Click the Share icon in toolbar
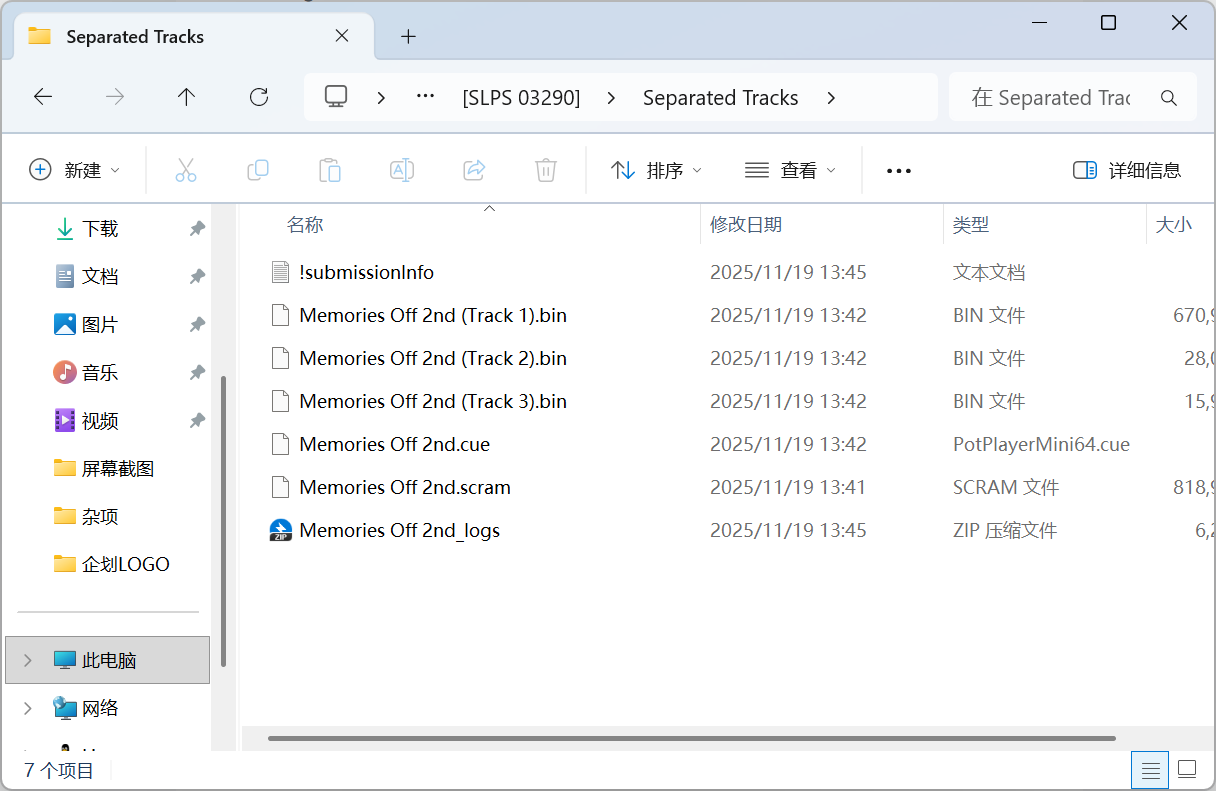The width and height of the screenshot is (1216, 791). tap(474, 170)
